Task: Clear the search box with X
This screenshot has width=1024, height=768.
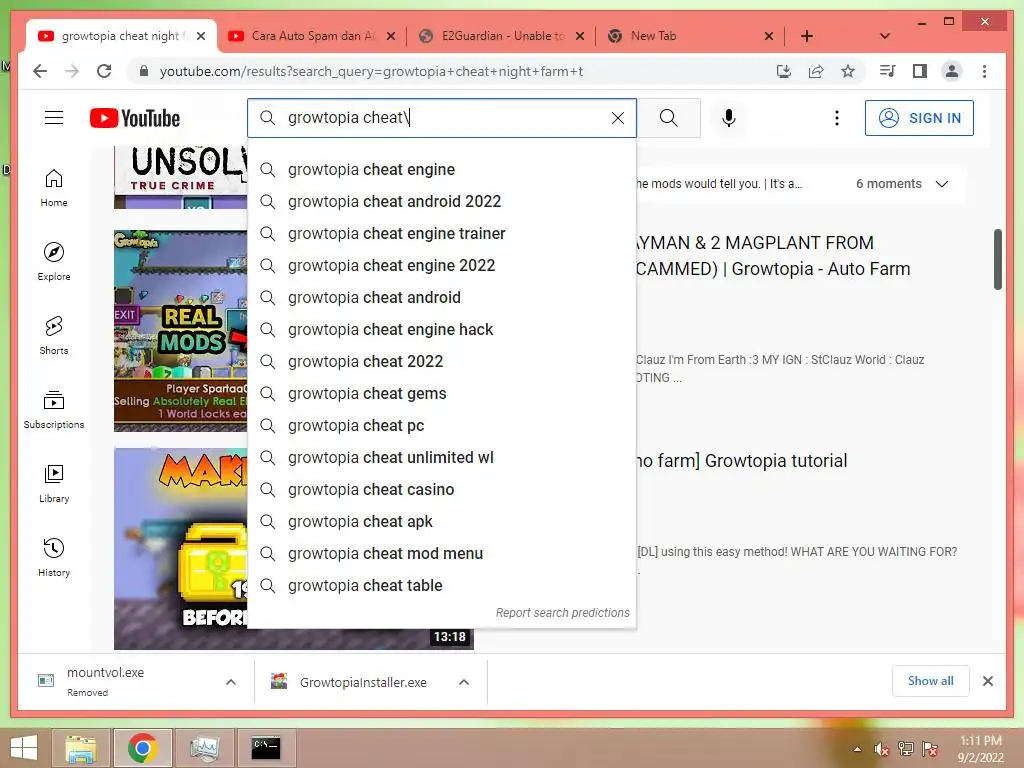Action: (x=618, y=118)
